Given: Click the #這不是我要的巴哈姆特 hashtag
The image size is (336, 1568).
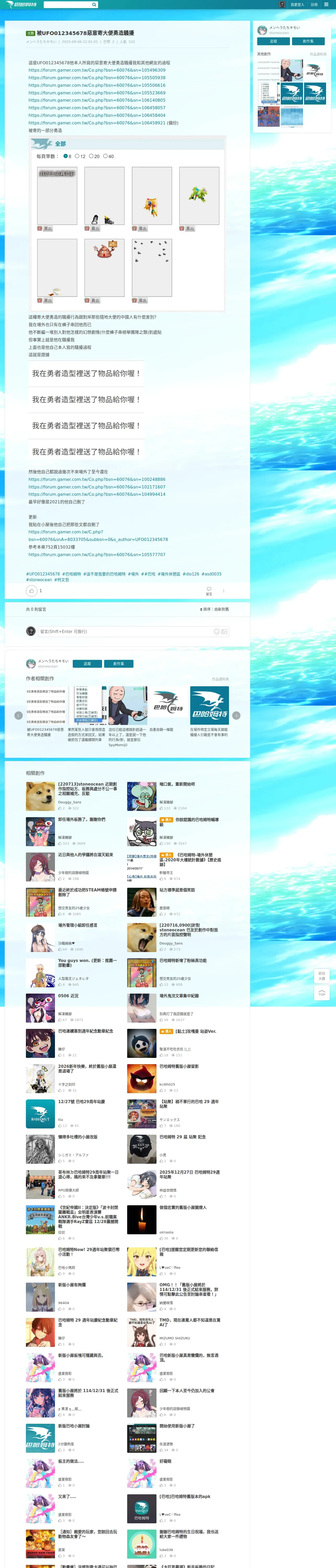Looking at the screenshot, I should [104, 574].
